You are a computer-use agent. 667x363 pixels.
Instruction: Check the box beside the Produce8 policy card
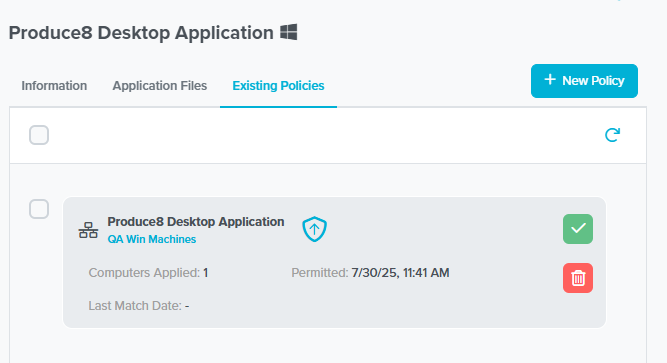coord(39,209)
